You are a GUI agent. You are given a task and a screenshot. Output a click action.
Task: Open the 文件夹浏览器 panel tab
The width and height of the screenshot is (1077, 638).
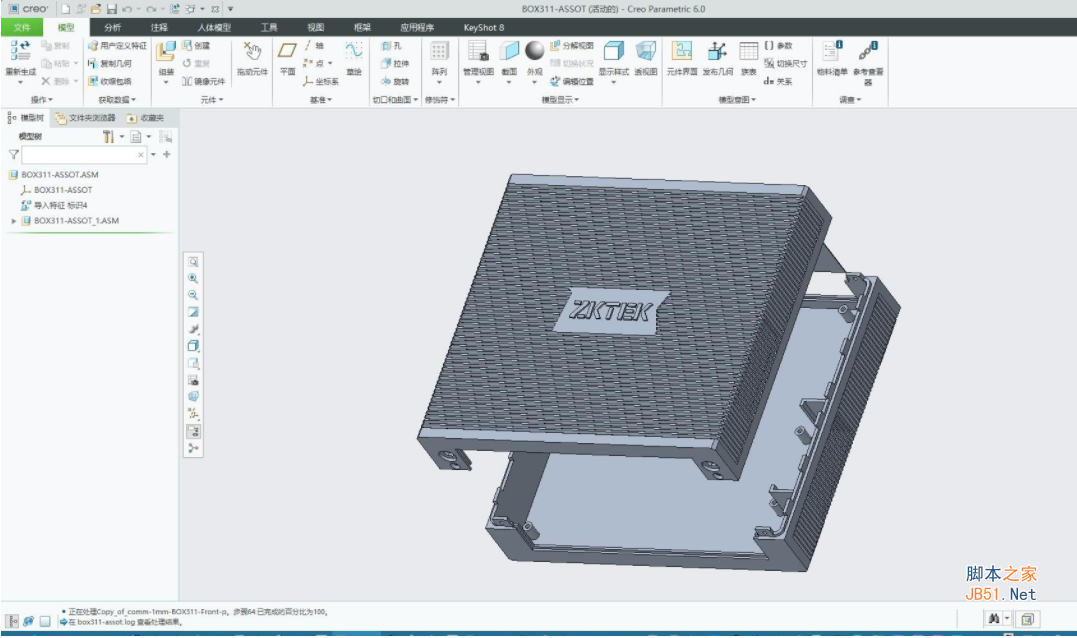click(x=94, y=118)
